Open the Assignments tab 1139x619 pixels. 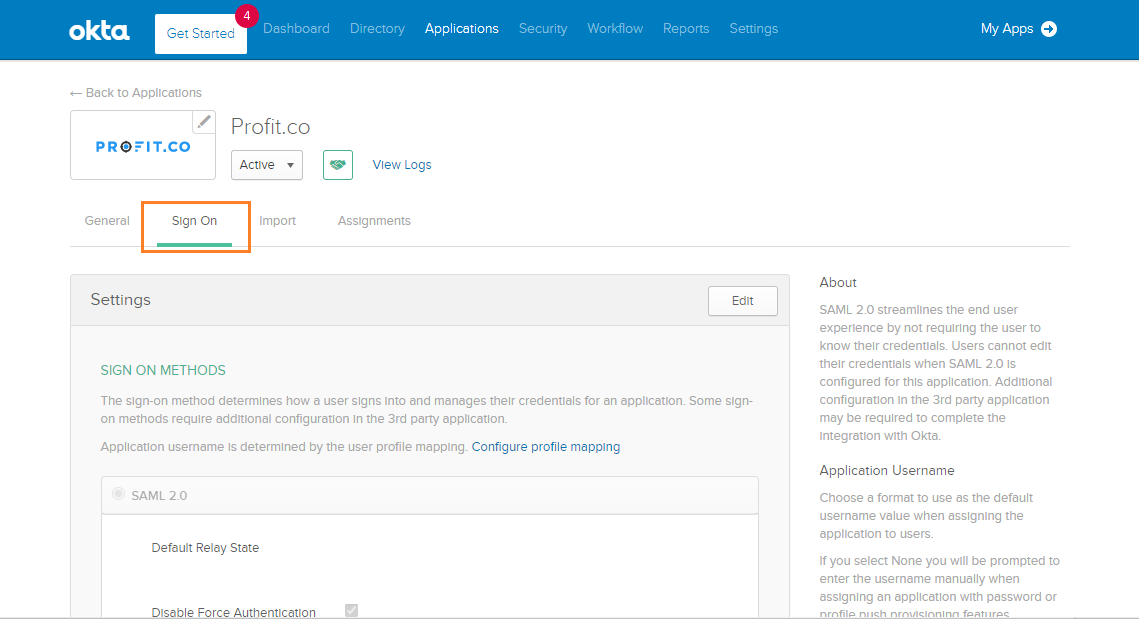[374, 220]
